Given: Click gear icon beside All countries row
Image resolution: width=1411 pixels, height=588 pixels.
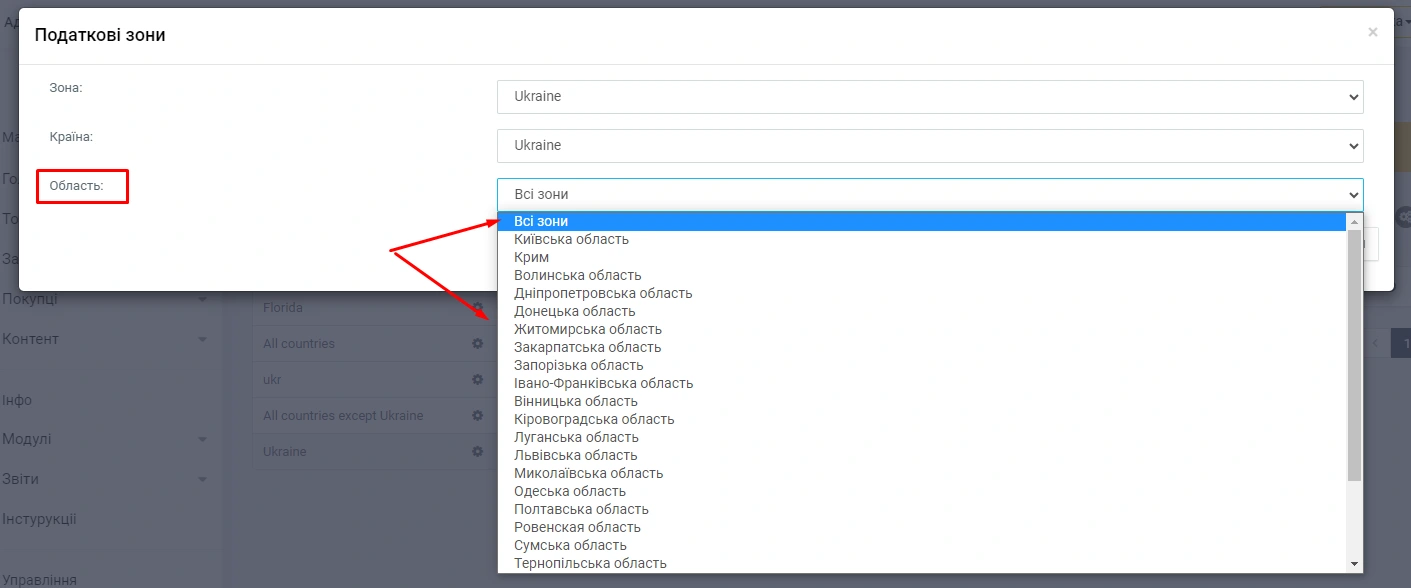Looking at the screenshot, I should coord(478,344).
